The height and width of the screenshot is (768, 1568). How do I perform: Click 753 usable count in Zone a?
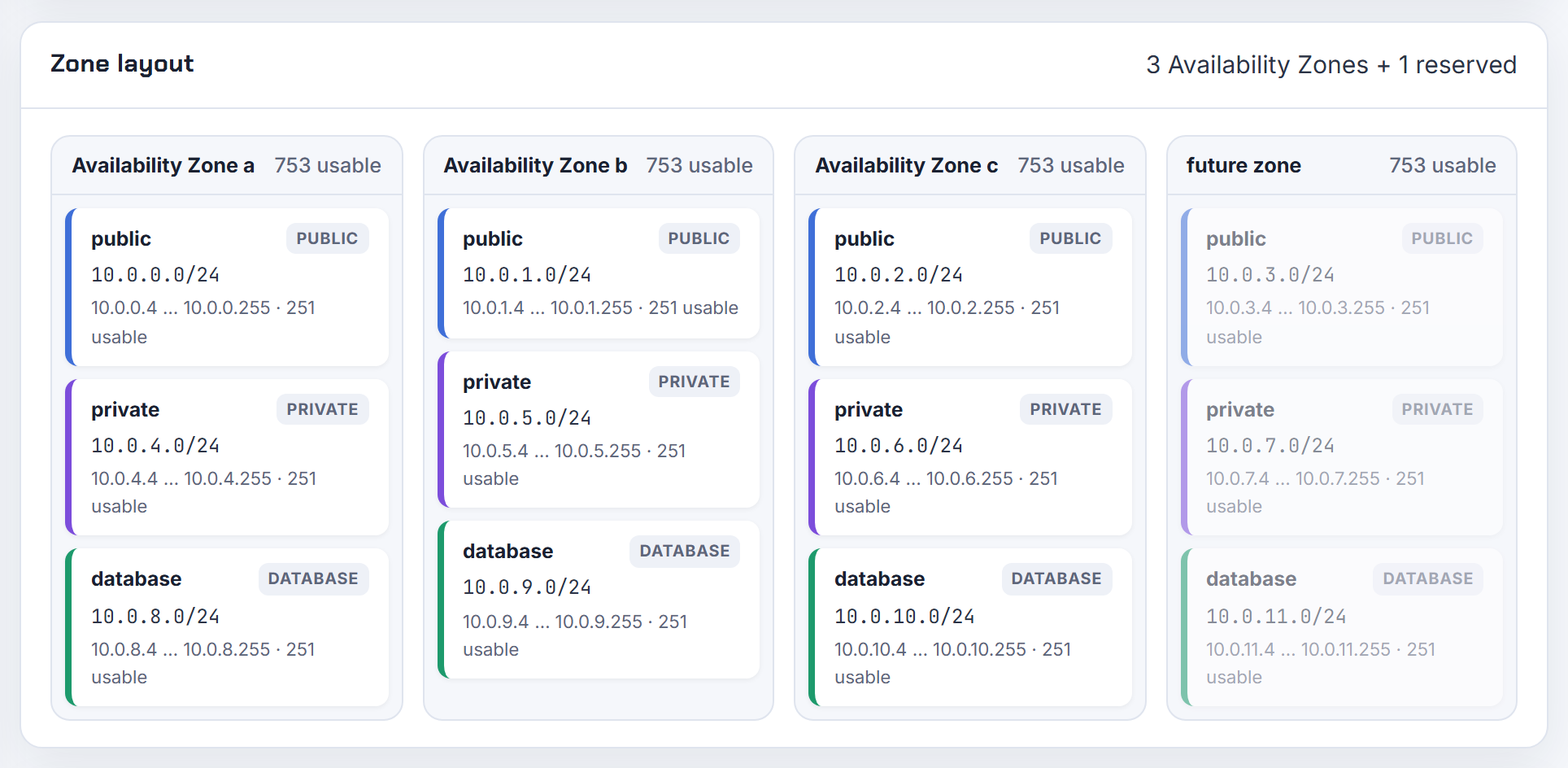coord(328,165)
